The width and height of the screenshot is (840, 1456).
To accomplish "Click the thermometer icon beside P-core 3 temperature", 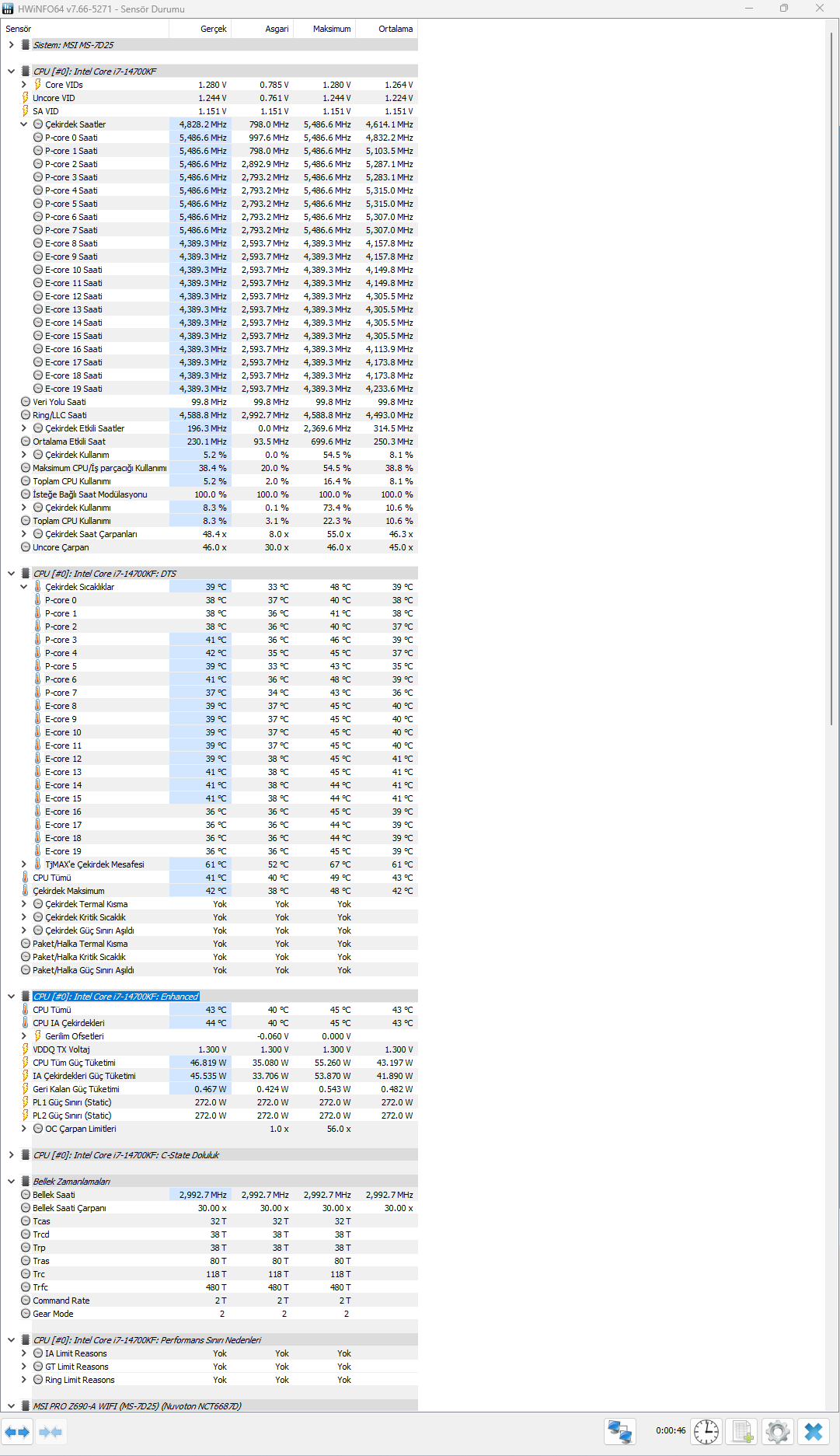I will tap(37, 640).
